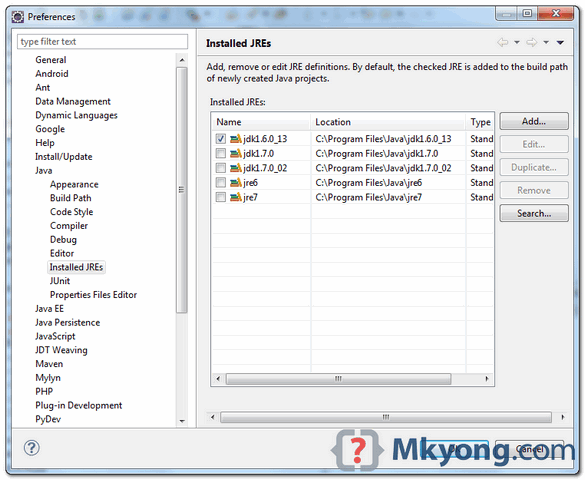Open JUnit preferences
The width and height of the screenshot is (585, 480).
click(x=60, y=281)
